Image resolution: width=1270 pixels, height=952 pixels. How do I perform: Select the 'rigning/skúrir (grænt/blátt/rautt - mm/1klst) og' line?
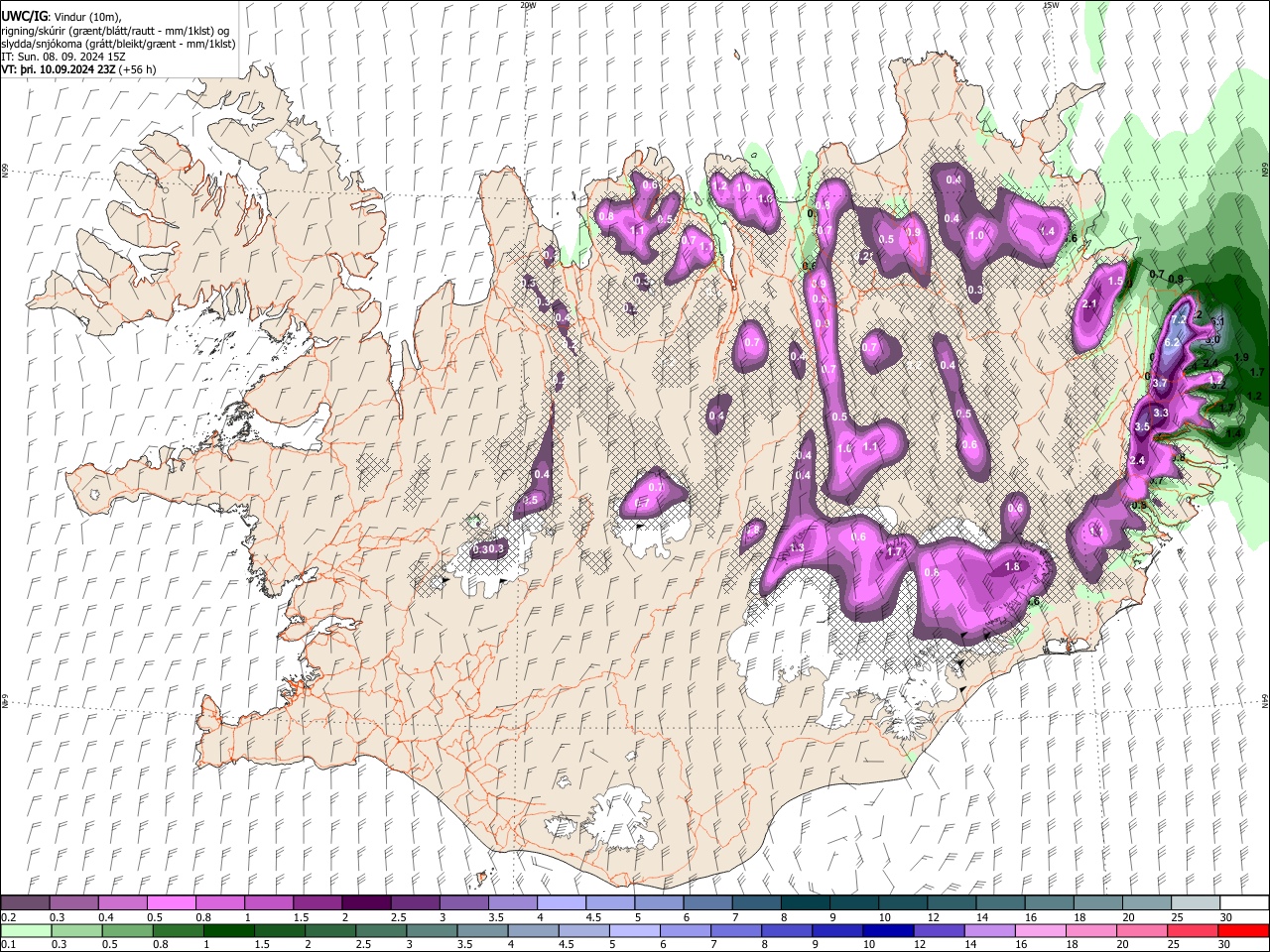115,31
